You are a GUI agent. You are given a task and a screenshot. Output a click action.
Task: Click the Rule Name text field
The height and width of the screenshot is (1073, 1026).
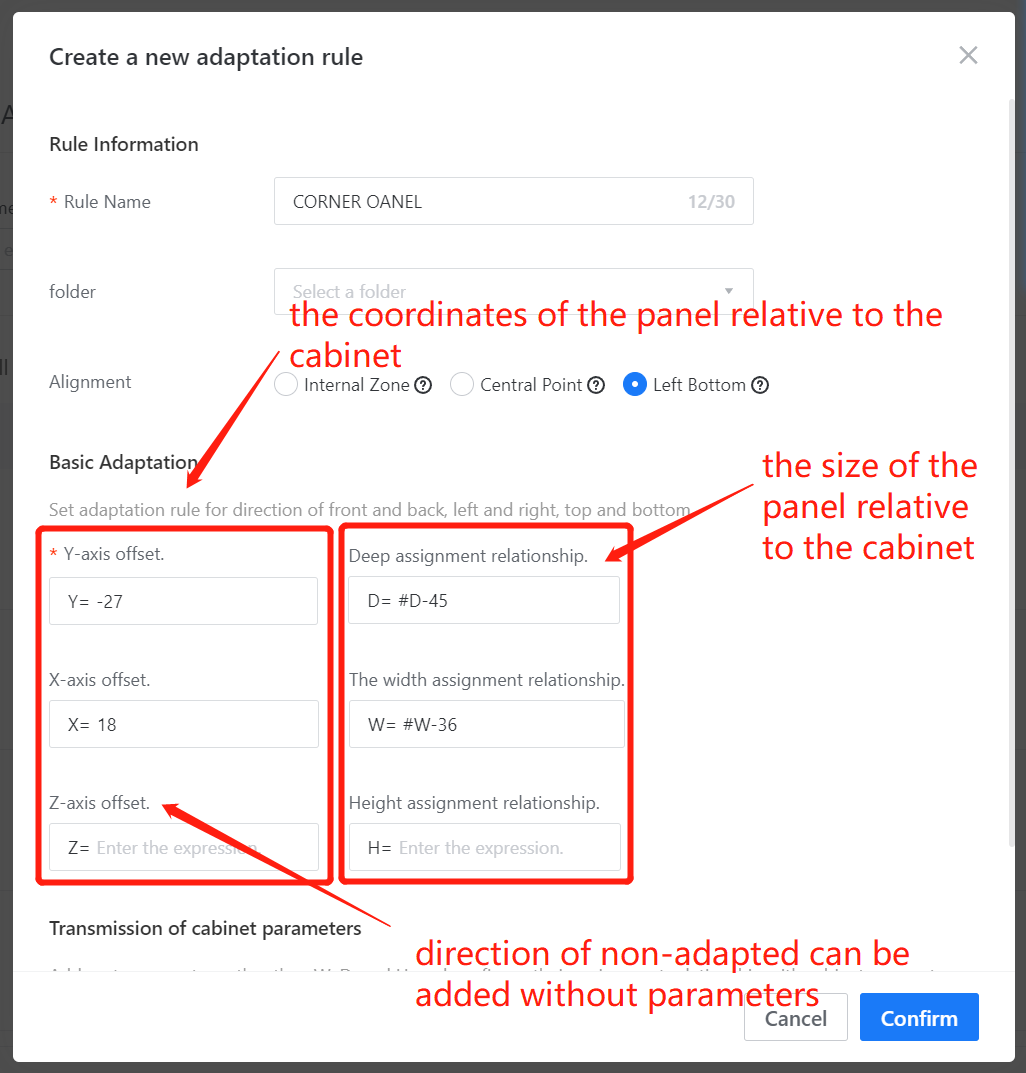point(480,202)
